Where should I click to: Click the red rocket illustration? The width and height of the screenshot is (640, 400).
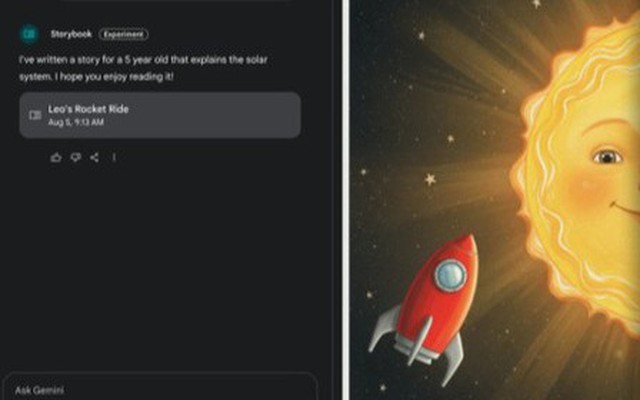tap(425, 306)
